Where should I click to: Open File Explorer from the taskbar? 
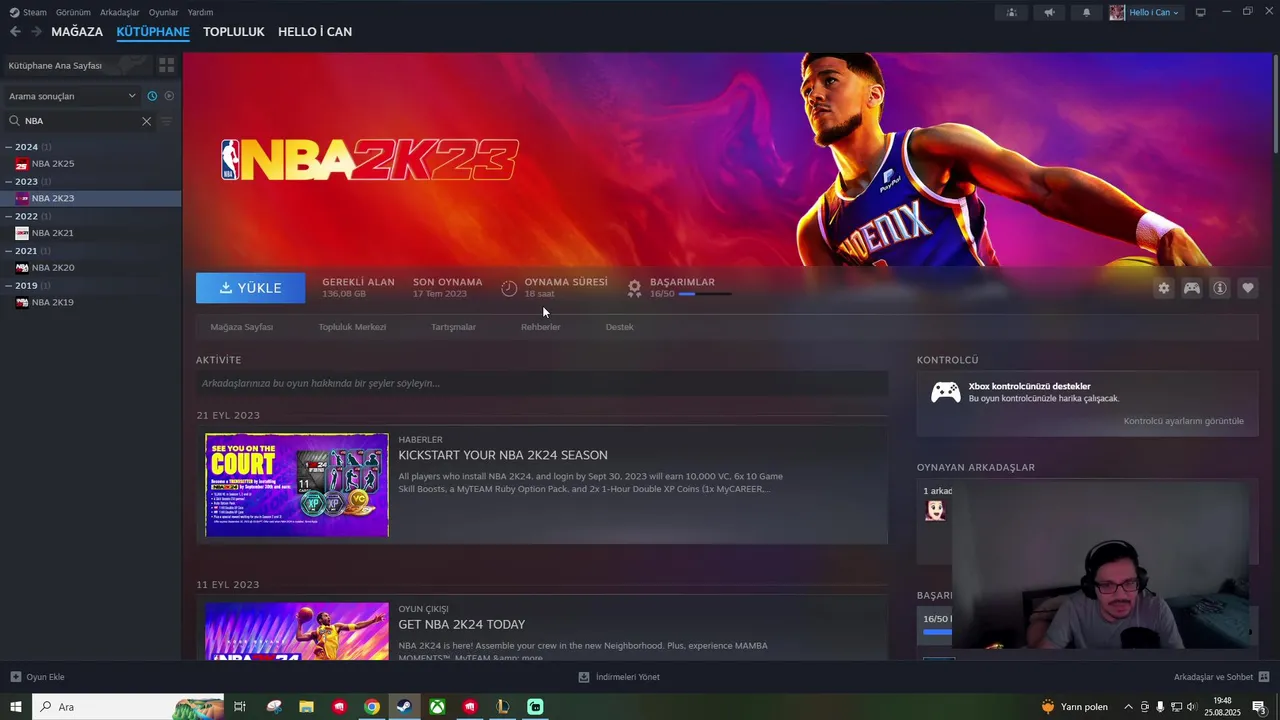(307, 707)
